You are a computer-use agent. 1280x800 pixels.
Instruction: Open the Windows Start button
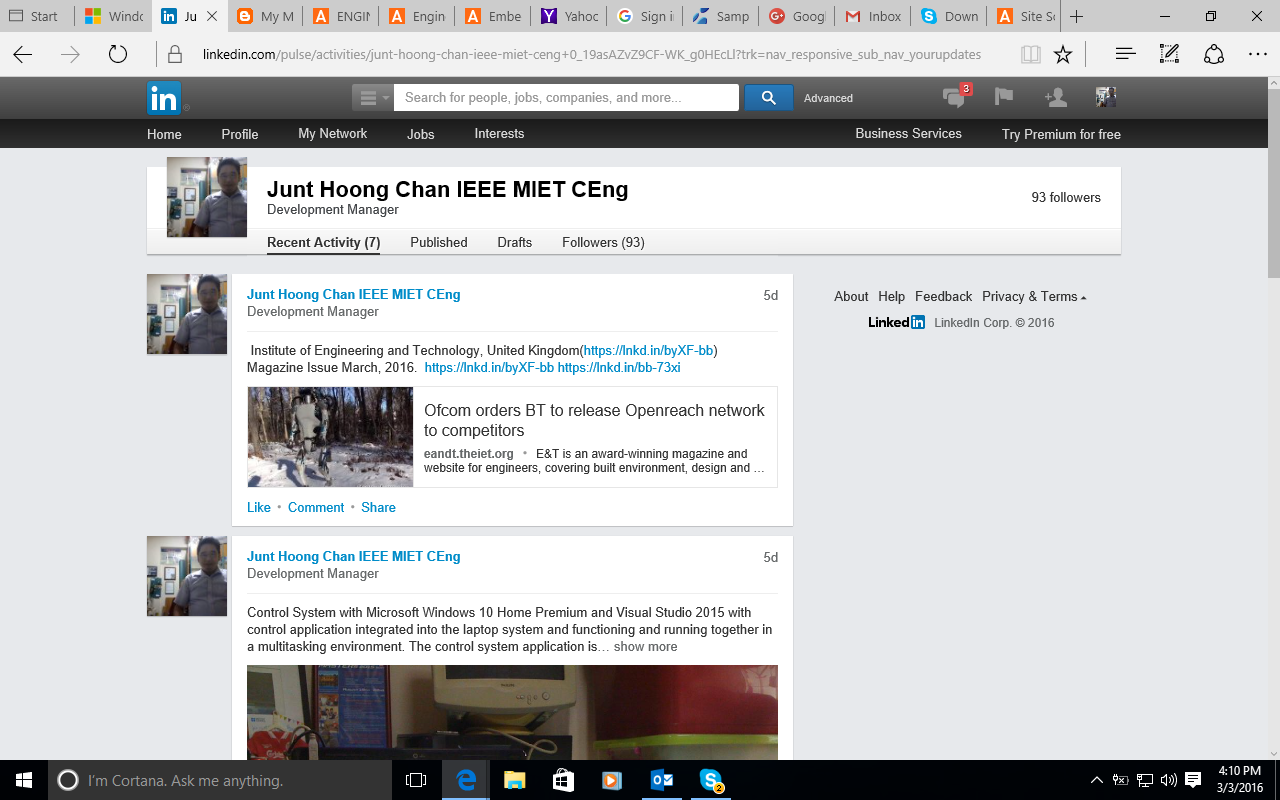tap(24, 780)
